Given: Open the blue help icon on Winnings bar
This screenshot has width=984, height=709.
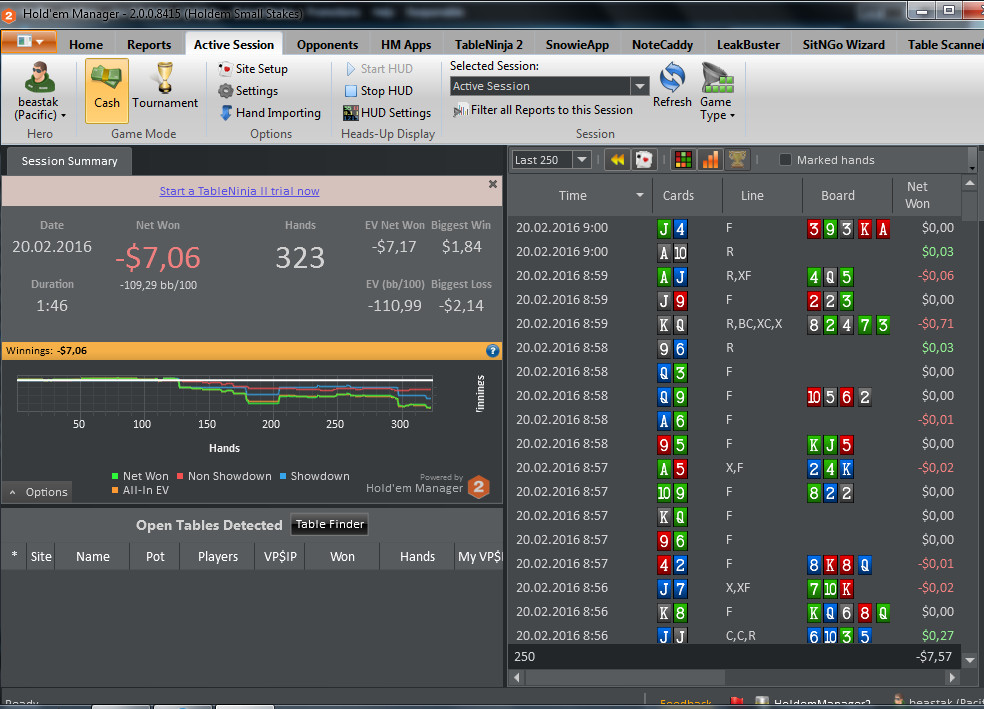Looking at the screenshot, I should pyautogui.click(x=493, y=351).
